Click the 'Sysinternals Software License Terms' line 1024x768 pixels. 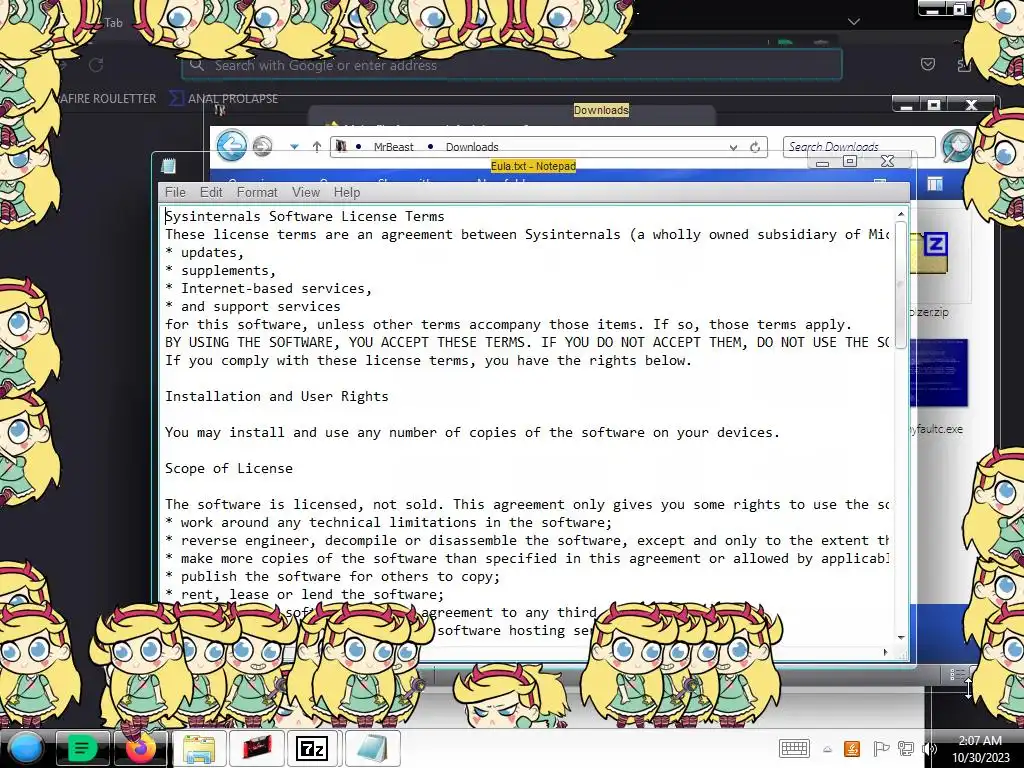(x=304, y=216)
